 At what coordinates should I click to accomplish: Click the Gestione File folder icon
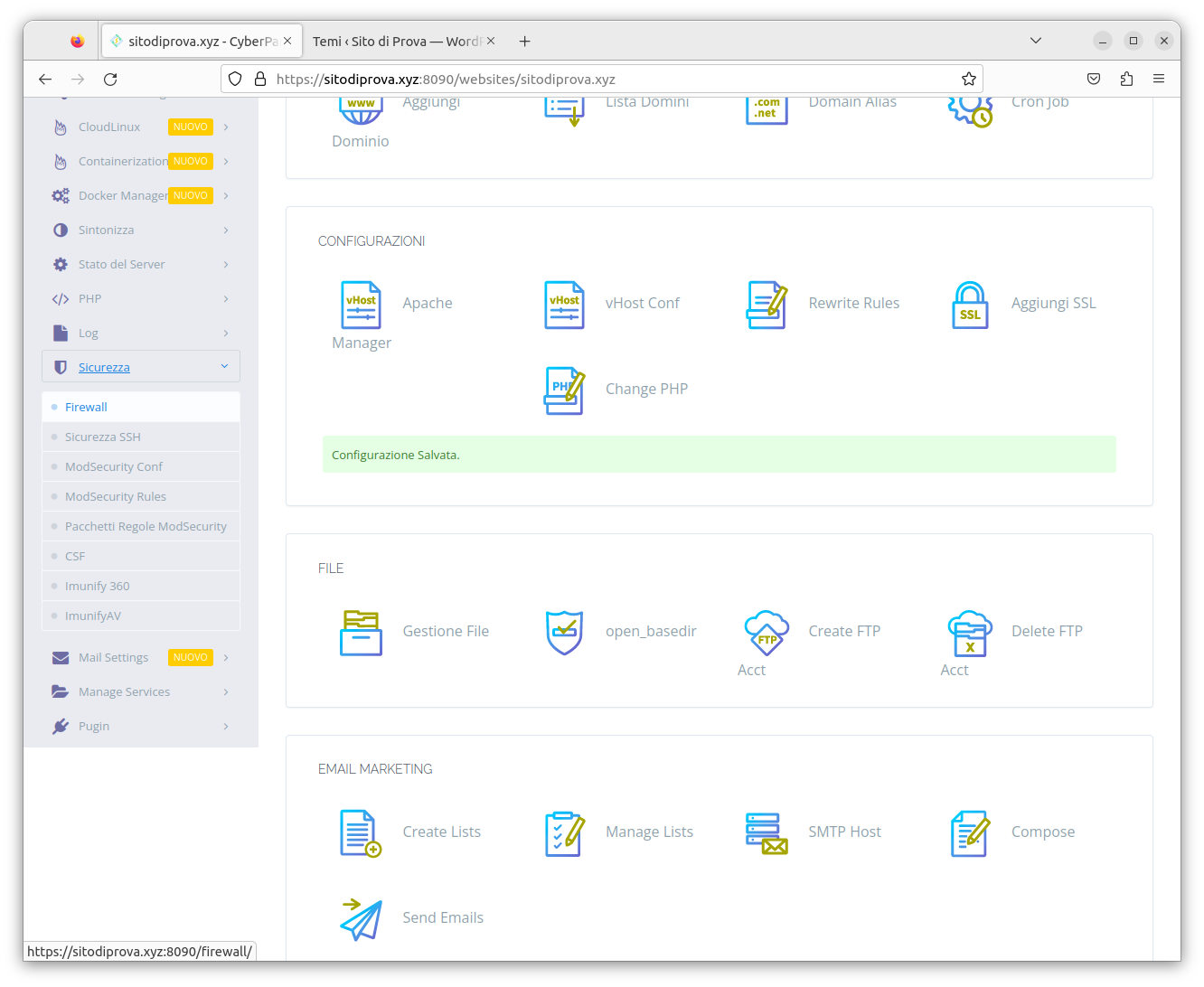click(x=361, y=632)
